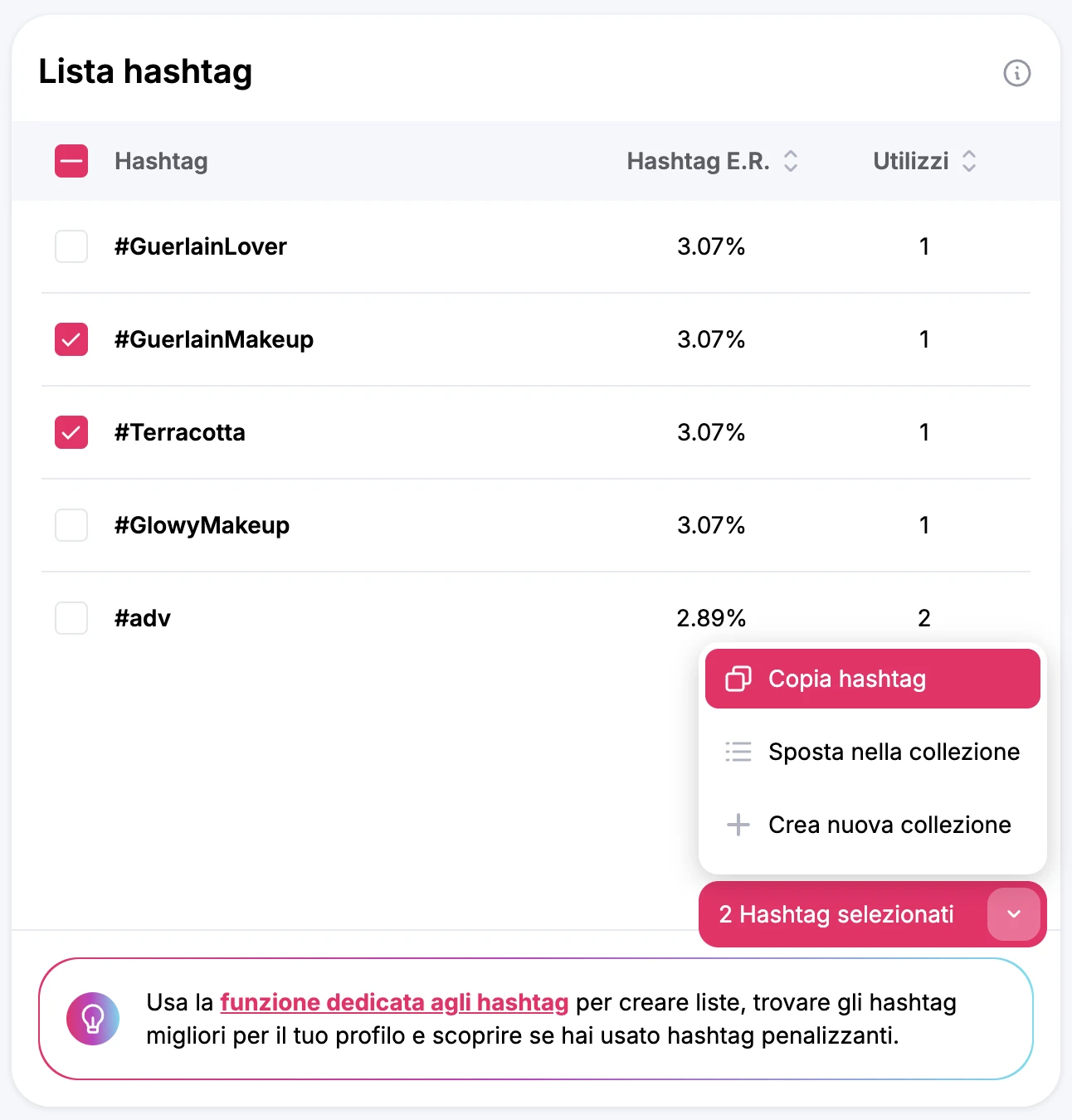Screen dimensions: 1072x1120
Task: Click the 2 Hashtag selezionati button
Action: 836,914
